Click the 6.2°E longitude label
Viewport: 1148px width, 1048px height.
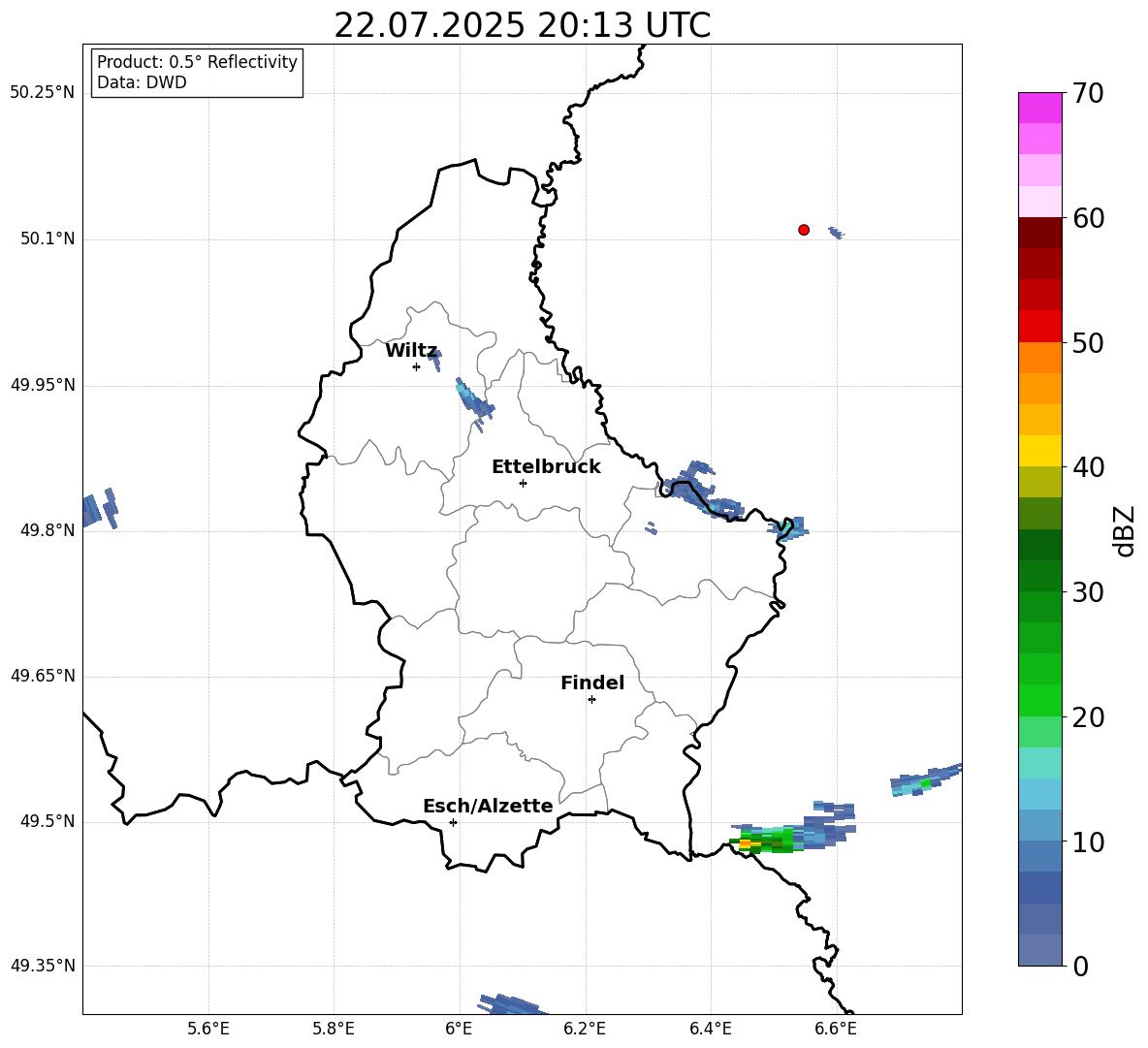585,1030
